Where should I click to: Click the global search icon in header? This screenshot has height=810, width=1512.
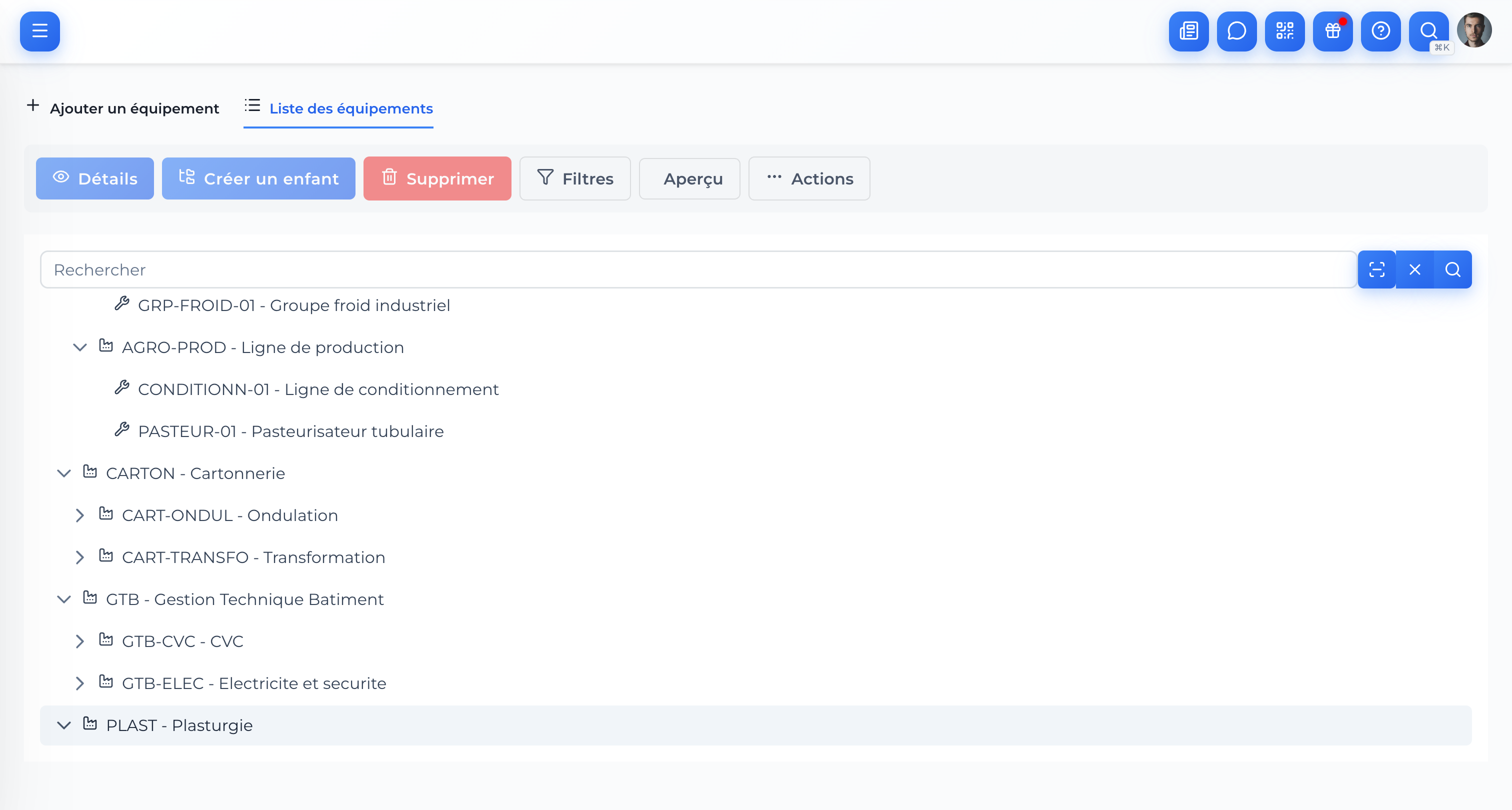click(1428, 31)
